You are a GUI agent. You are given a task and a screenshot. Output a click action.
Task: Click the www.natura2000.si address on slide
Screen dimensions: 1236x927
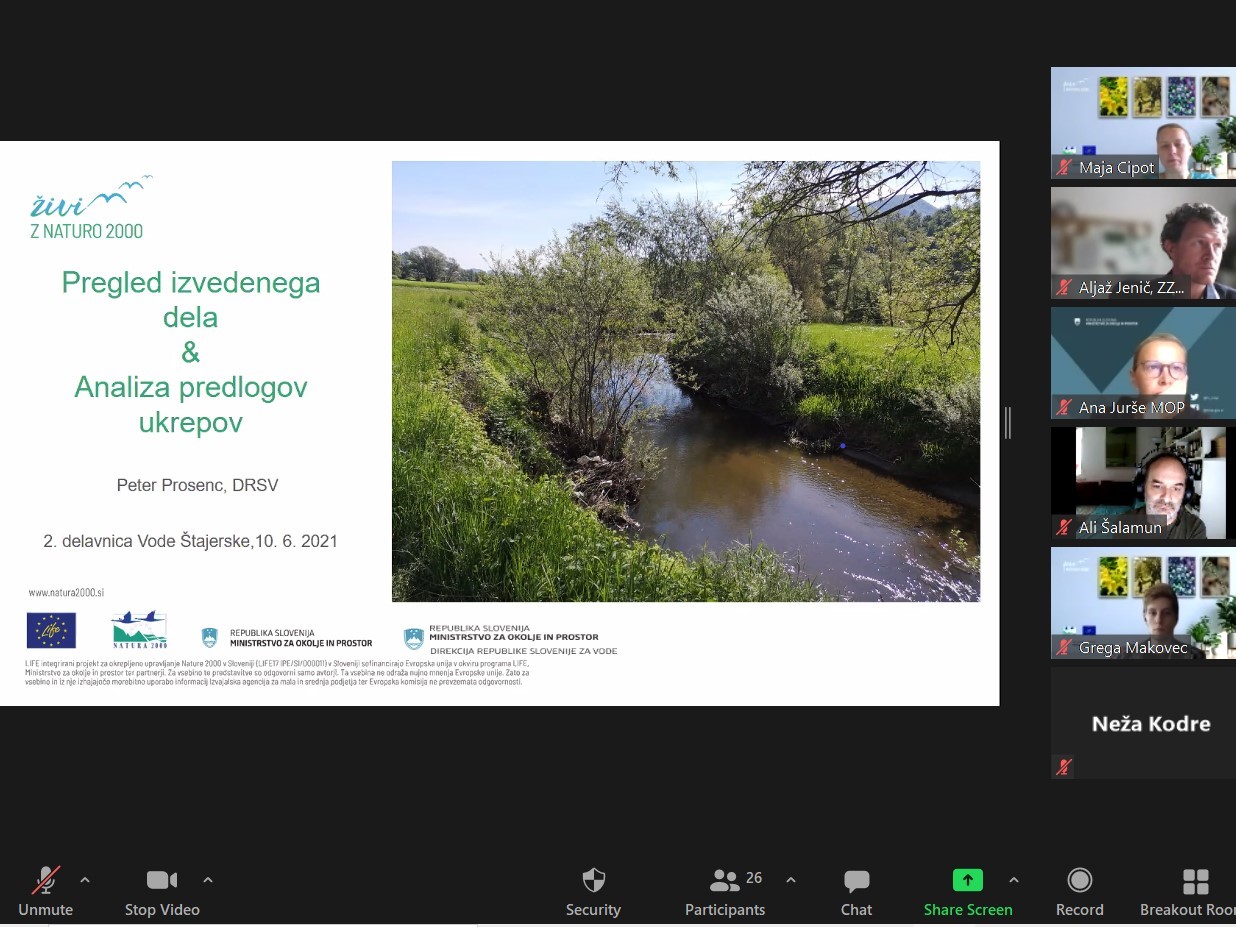[66, 593]
